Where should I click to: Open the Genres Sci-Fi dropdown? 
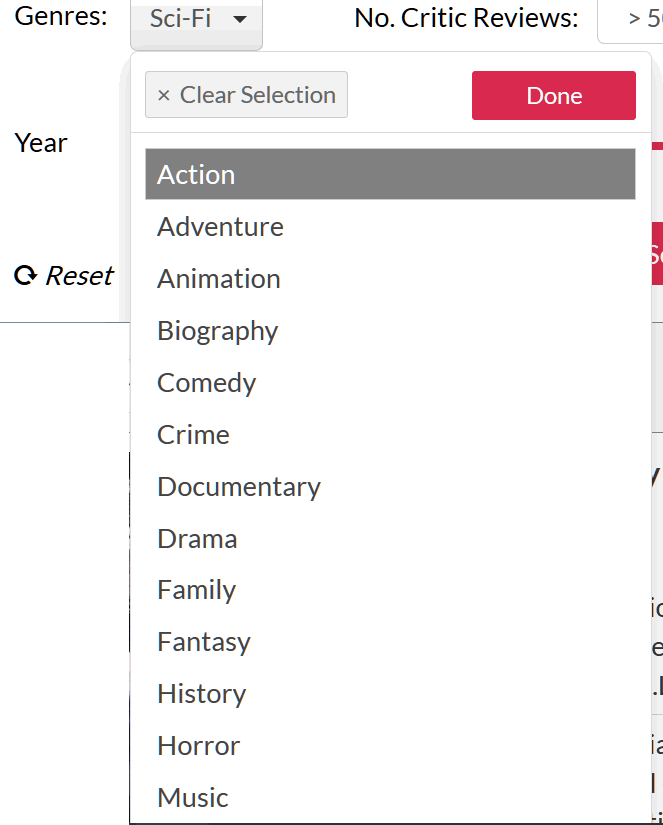(x=196, y=24)
